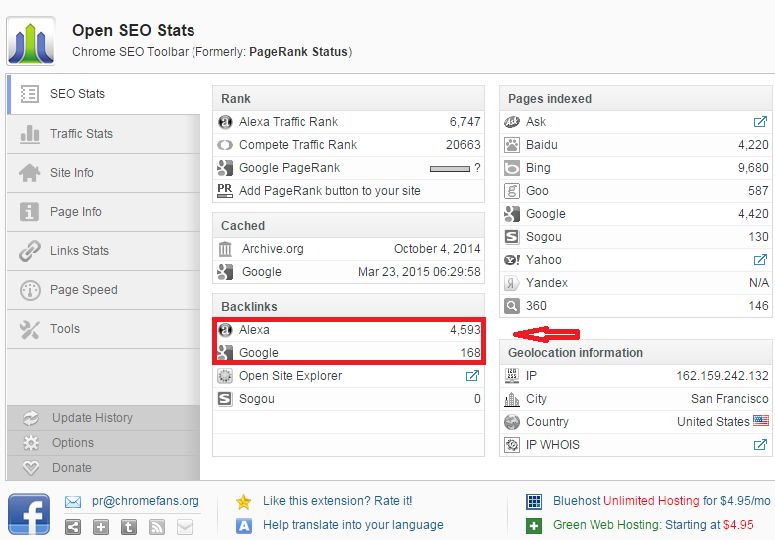Open Green Web Hosting ad link
The width and height of the screenshot is (775, 540).
(x=653, y=525)
